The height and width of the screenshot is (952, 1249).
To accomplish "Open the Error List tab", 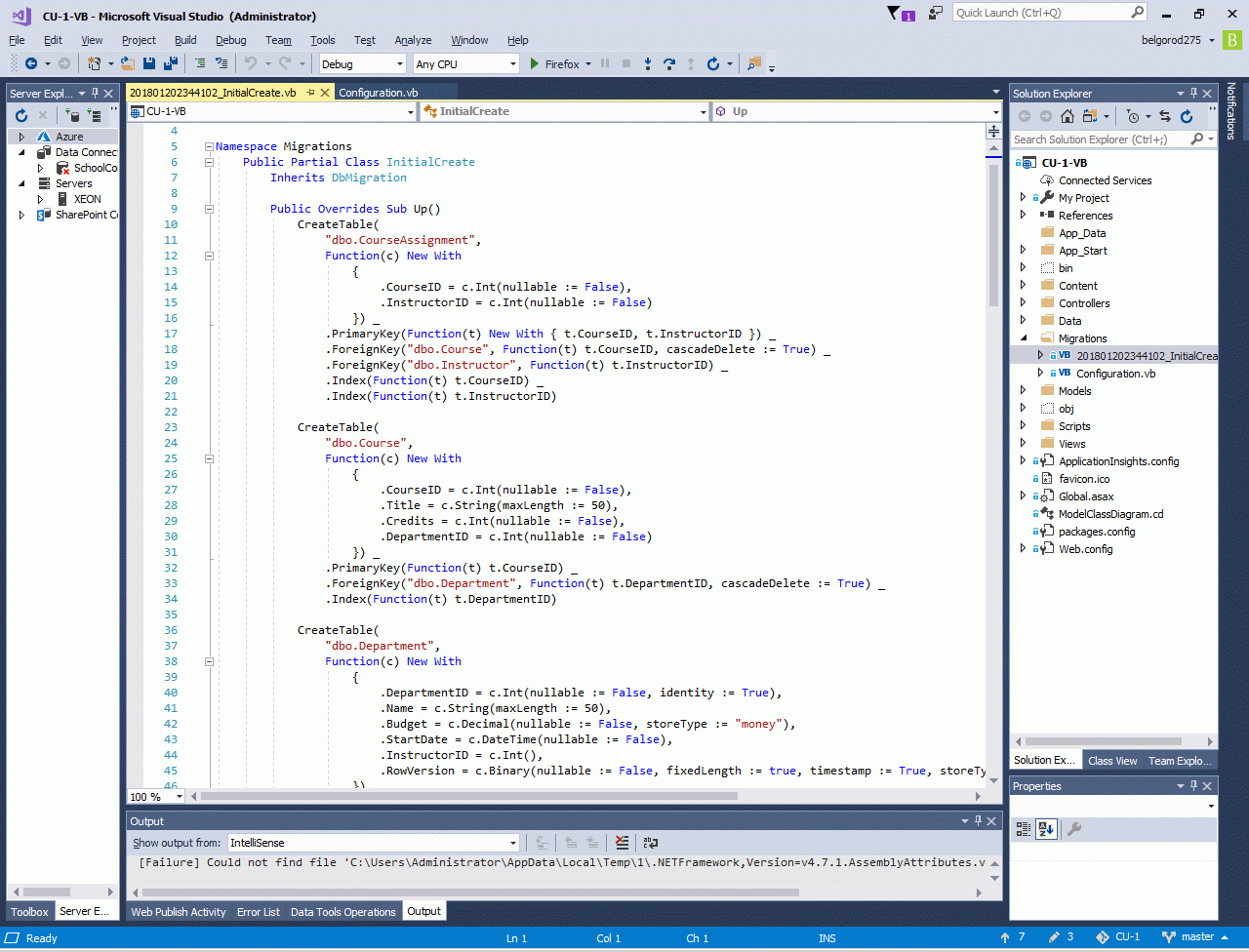I will 258,911.
